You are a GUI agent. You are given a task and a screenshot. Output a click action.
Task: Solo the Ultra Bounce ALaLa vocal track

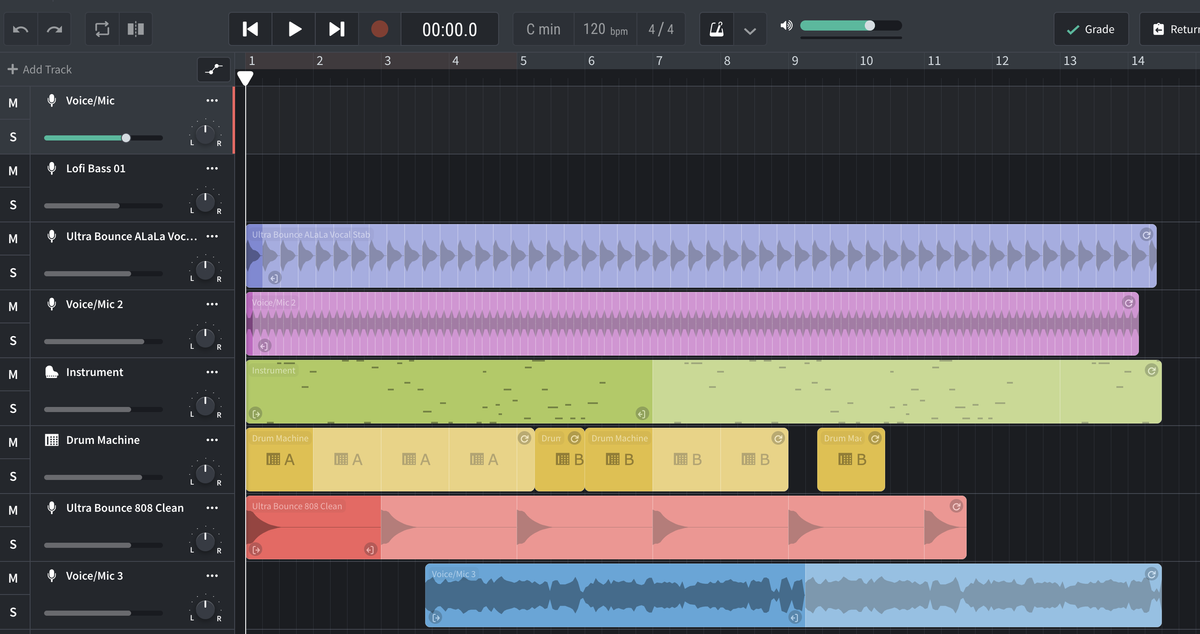tap(13, 273)
